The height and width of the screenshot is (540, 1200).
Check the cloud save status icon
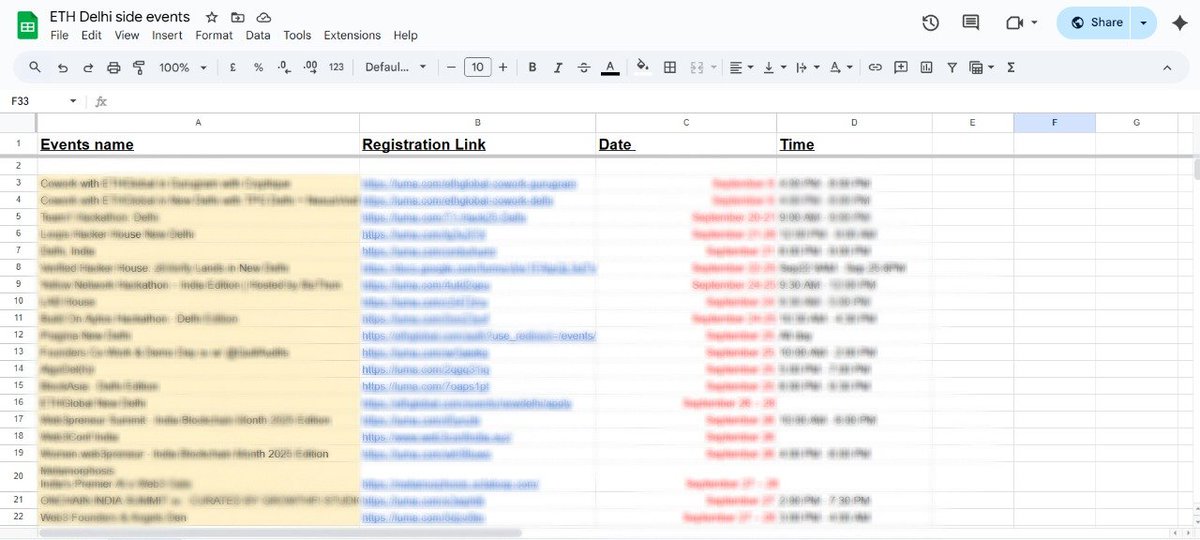[x=263, y=17]
